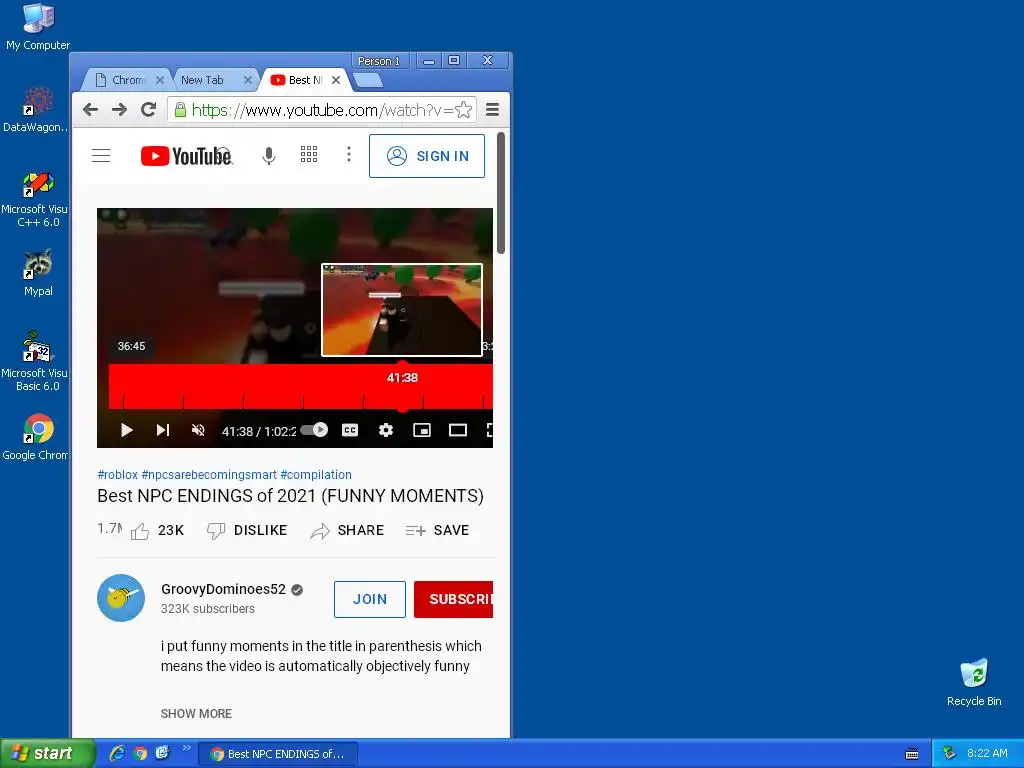Open the #npcsarebecomingsmart hashtag
This screenshot has height=768, width=1024.
point(209,475)
